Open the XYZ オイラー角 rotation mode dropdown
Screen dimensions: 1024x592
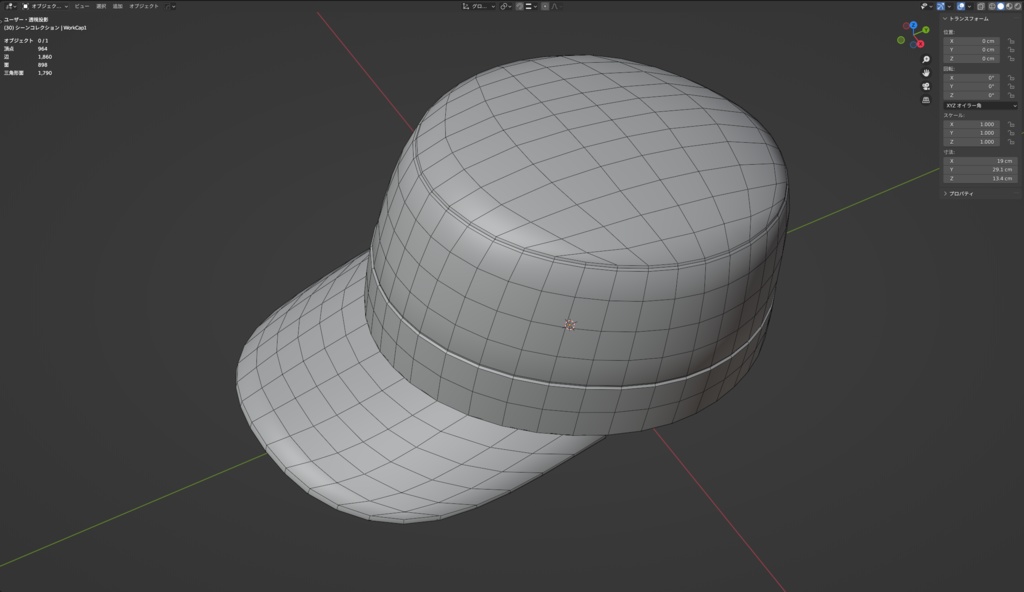point(981,105)
